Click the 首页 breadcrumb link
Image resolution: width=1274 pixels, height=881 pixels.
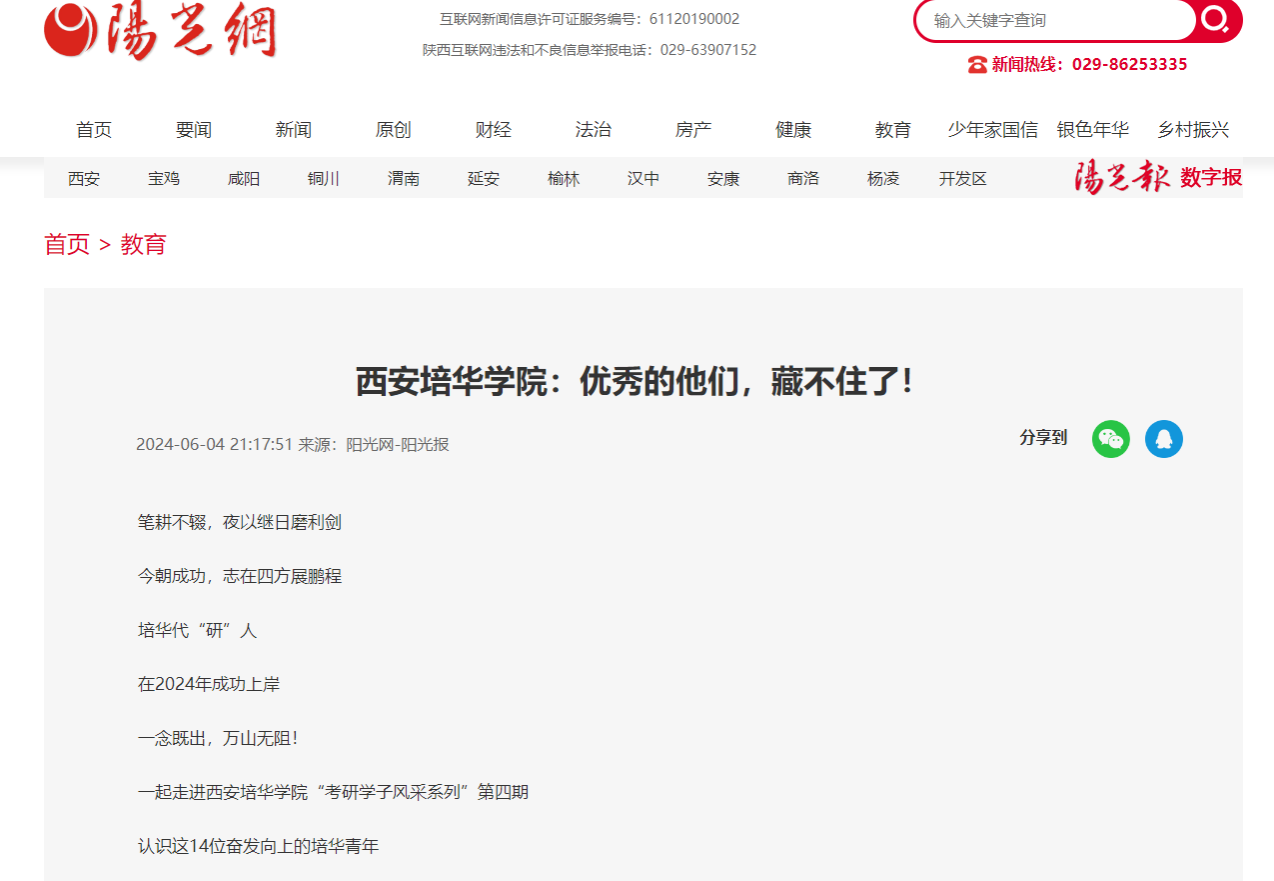(x=67, y=244)
